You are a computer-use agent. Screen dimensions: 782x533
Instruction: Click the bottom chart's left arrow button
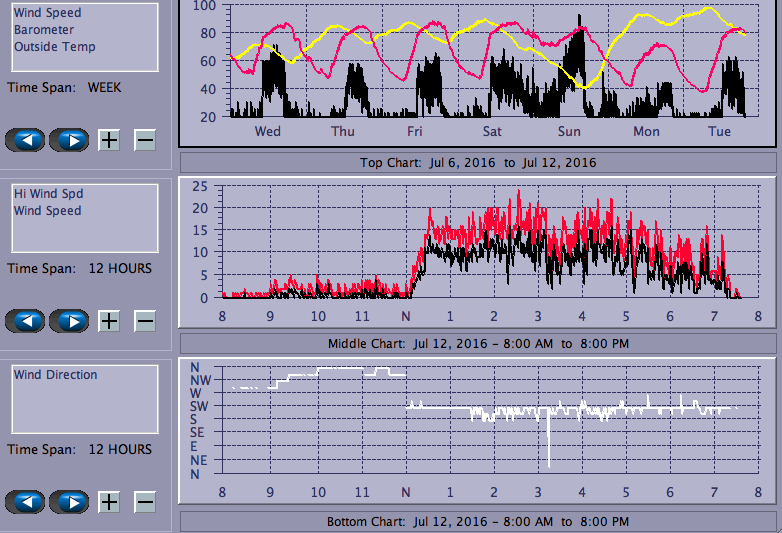(26, 502)
